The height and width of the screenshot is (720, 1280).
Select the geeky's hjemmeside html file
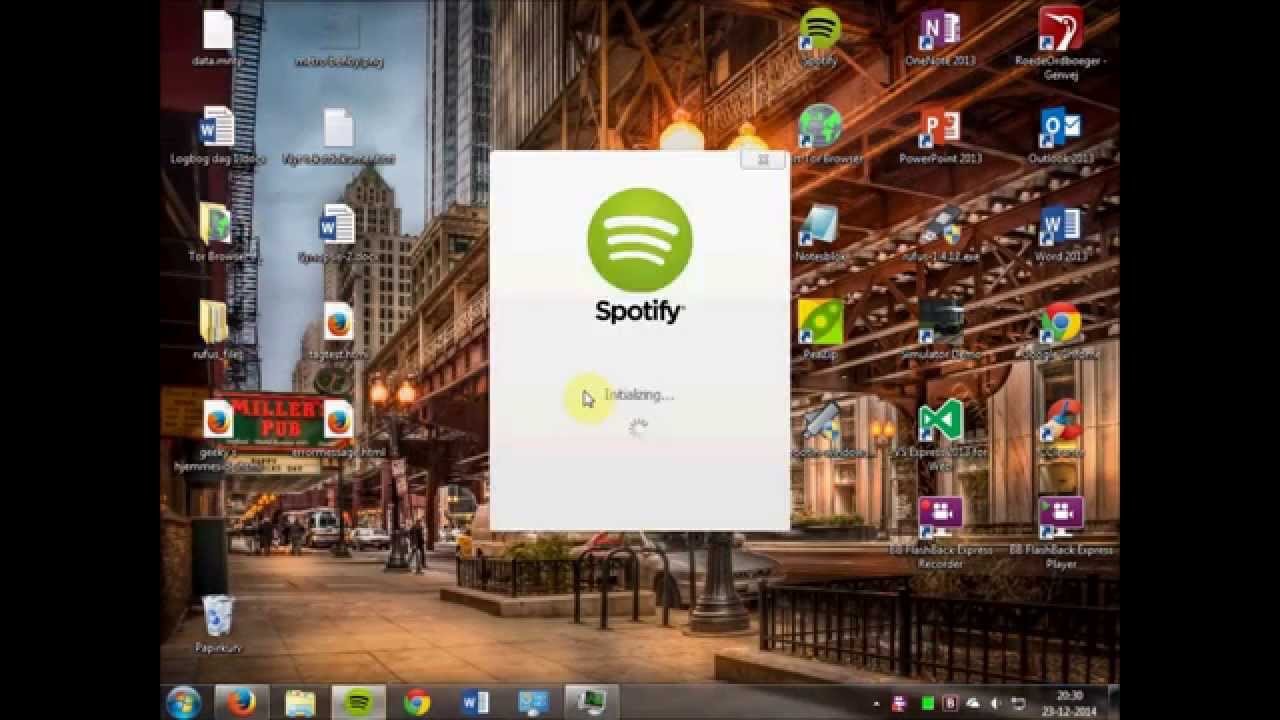[x=217, y=435]
